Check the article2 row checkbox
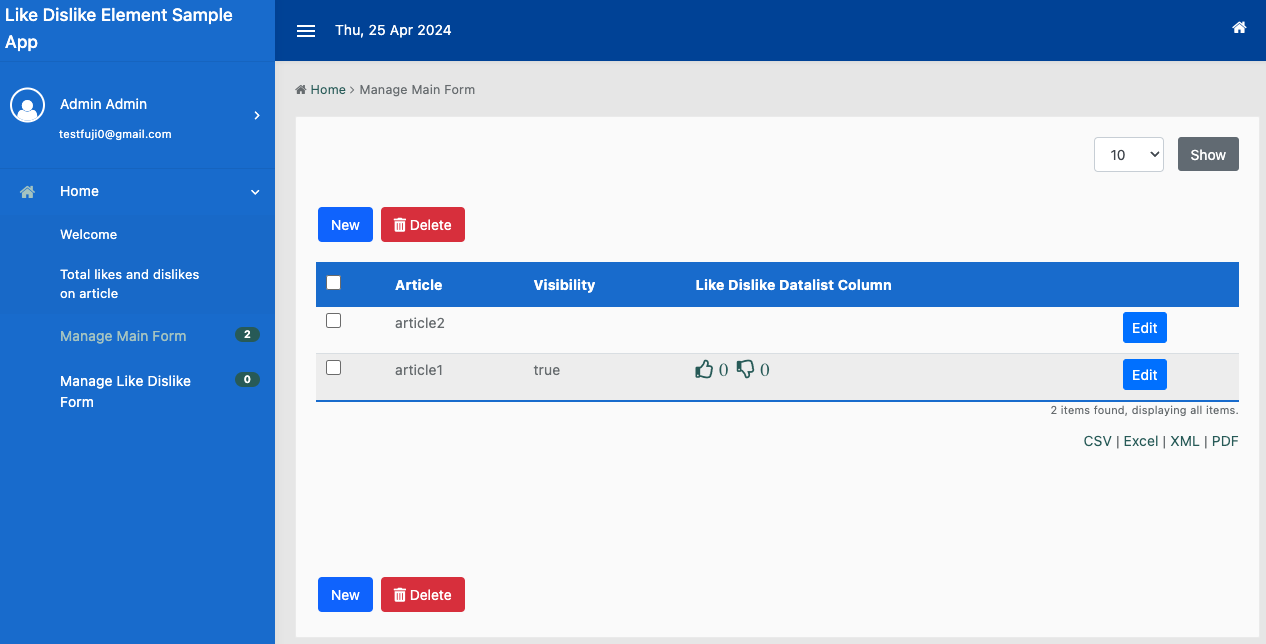 pos(334,321)
